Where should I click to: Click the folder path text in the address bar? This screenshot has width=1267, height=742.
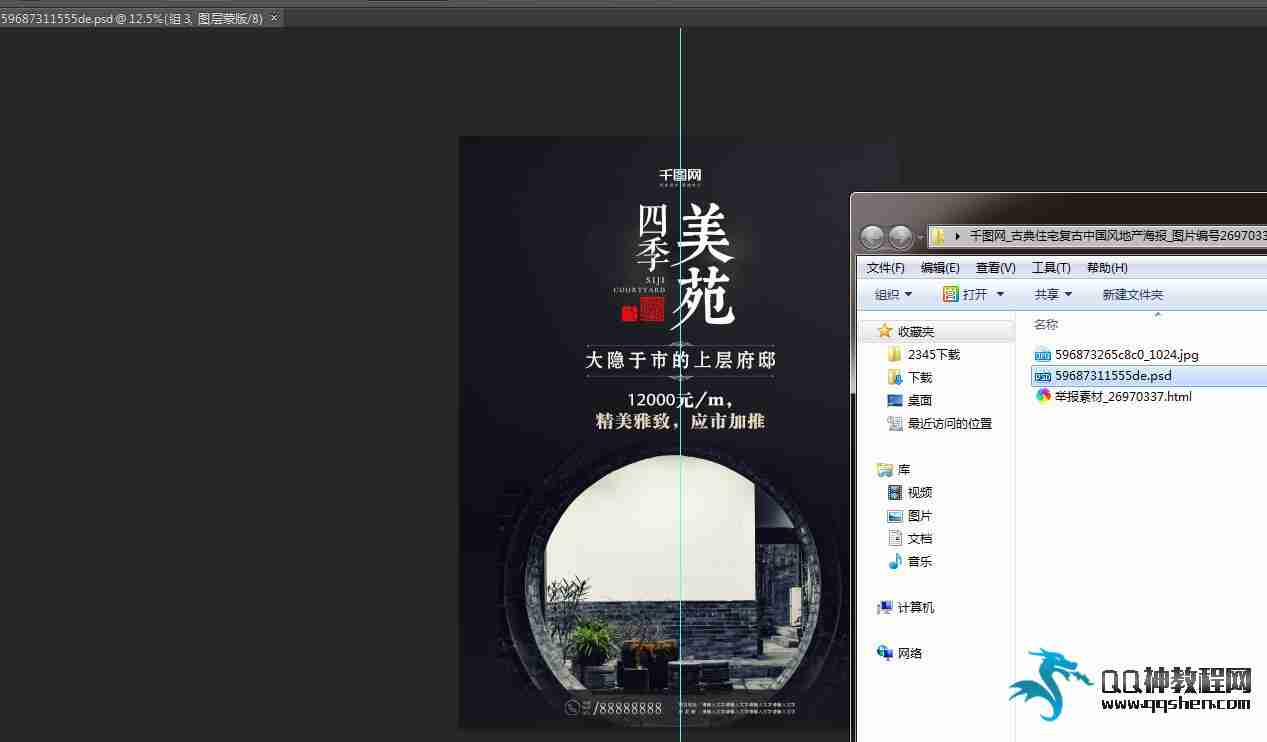(x=1117, y=237)
